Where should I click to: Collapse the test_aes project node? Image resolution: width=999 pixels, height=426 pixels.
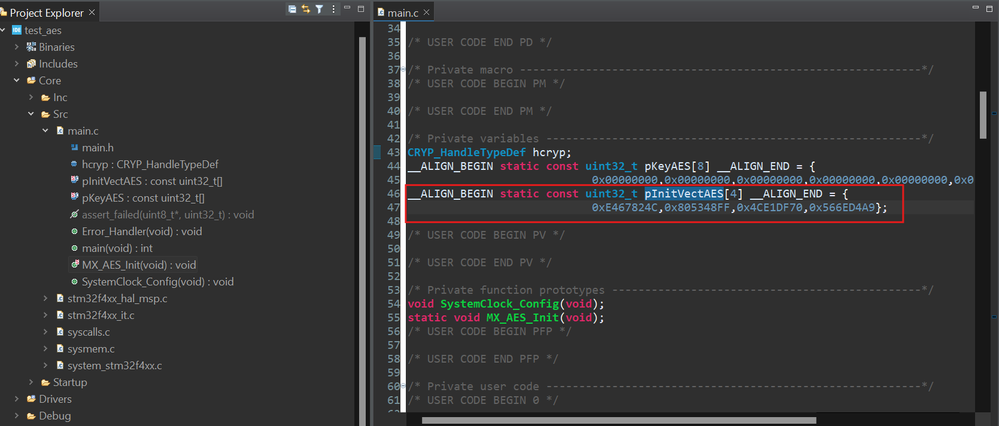pos(3,30)
